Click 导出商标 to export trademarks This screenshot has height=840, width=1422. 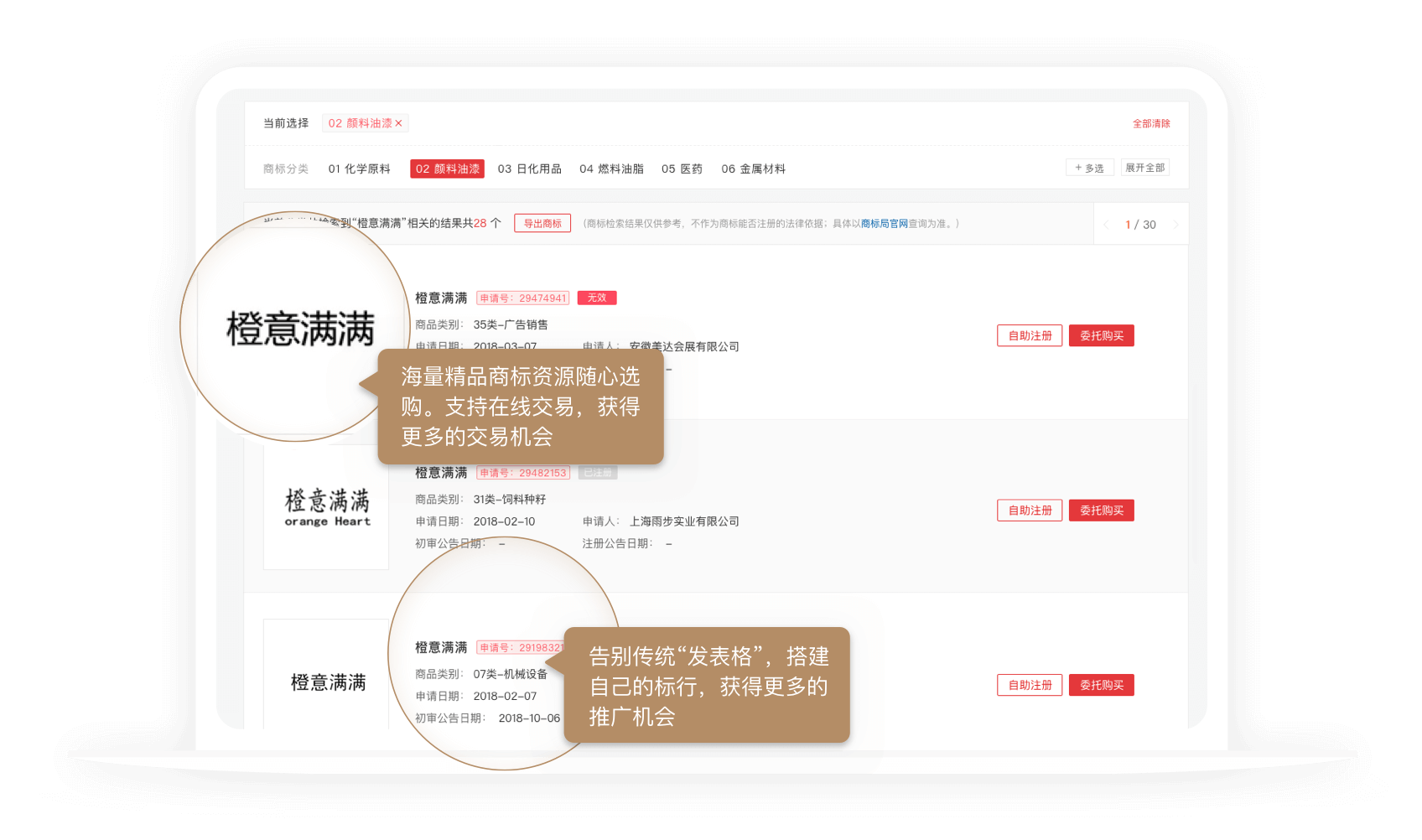(542, 223)
